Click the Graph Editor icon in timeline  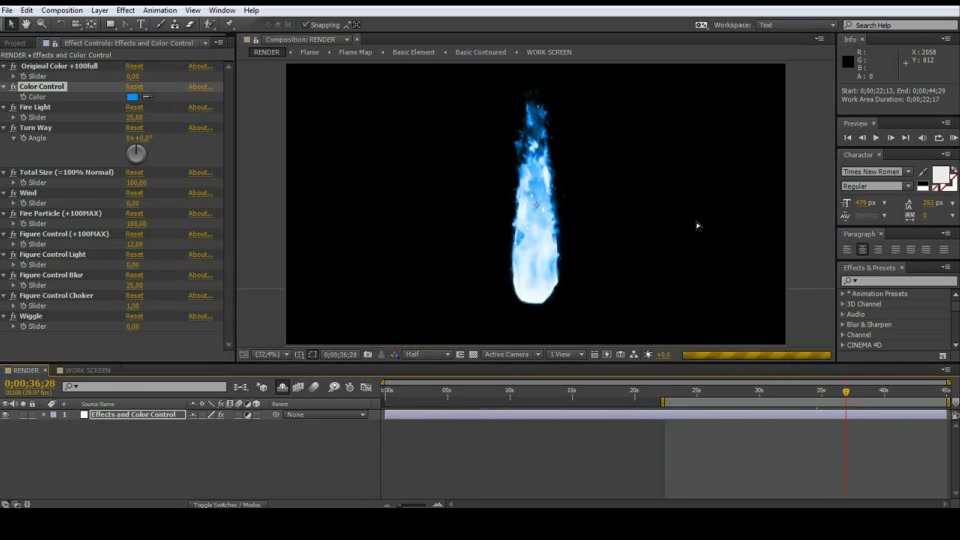pos(366,387)
